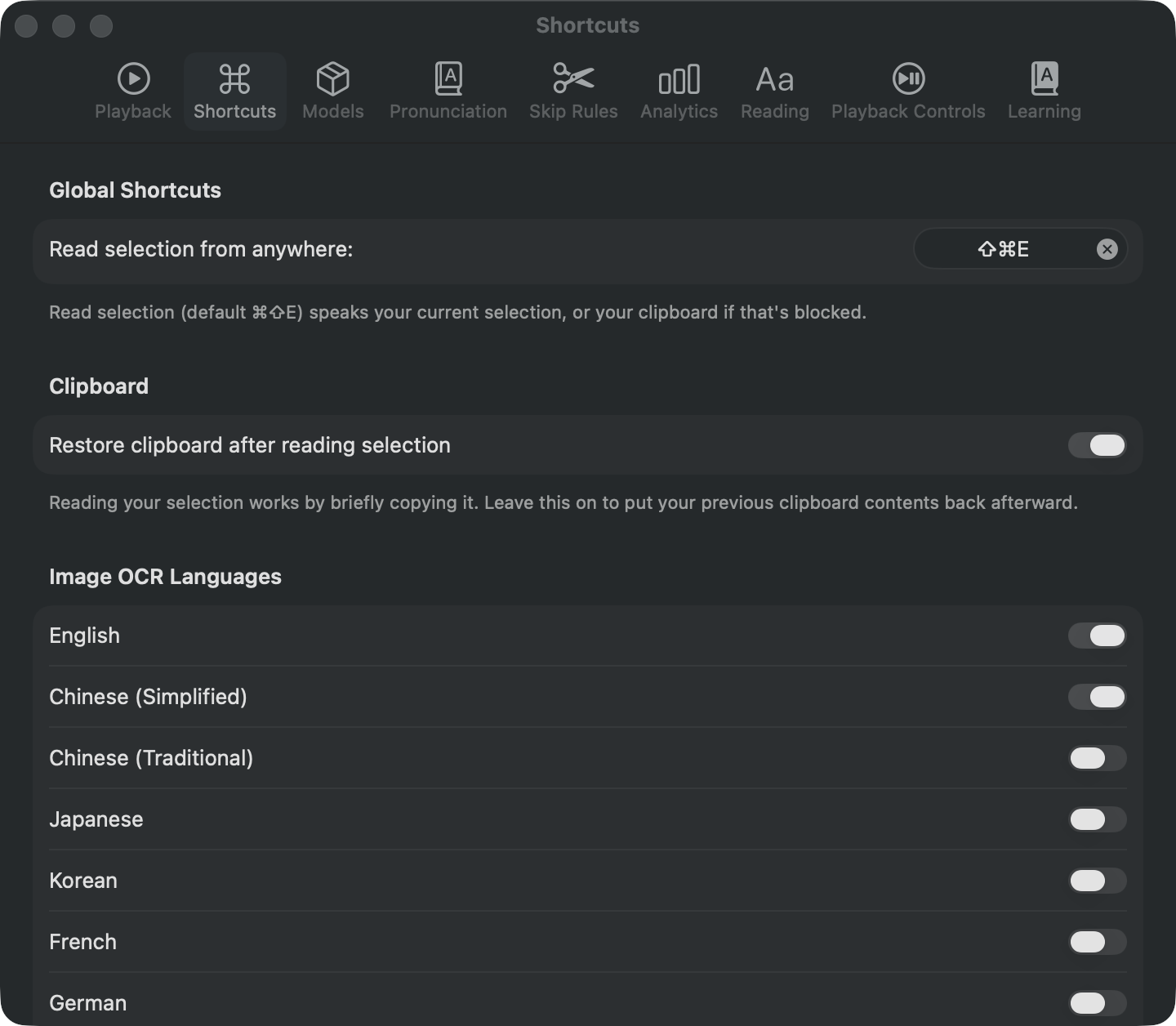Open the Pronunciation book icon
1176x1026 pixels.
click(x=448, y=79)
